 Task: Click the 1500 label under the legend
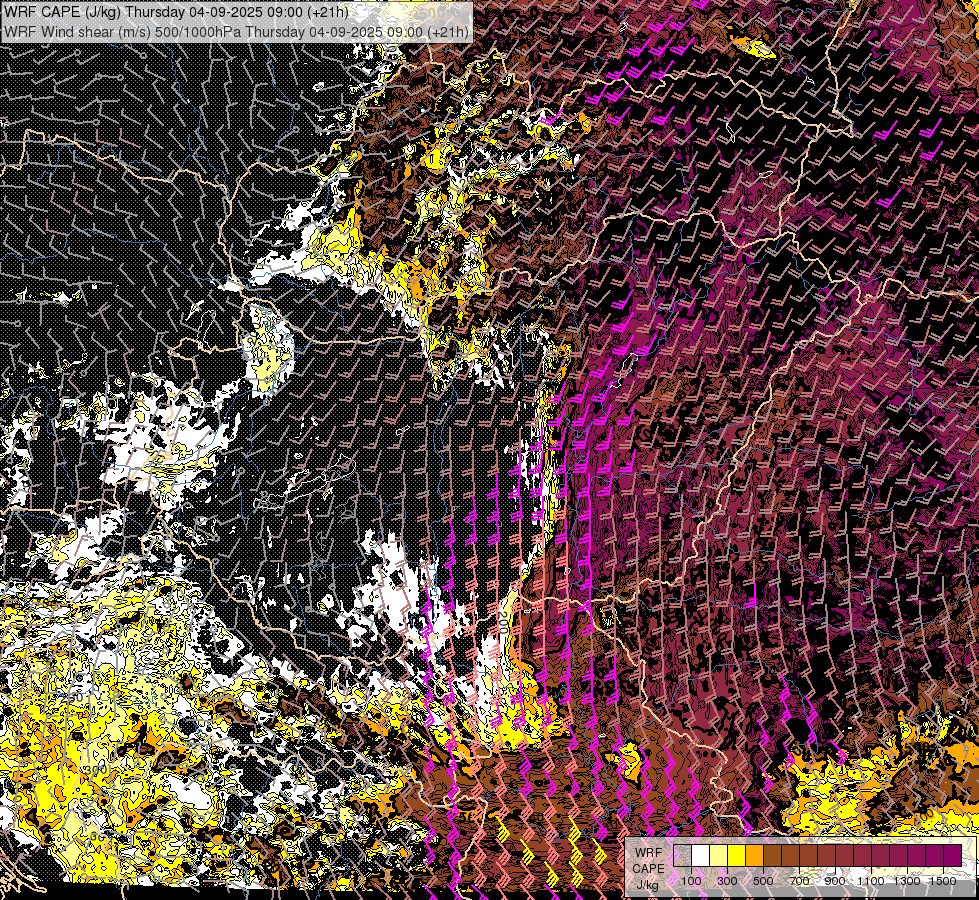943,881
